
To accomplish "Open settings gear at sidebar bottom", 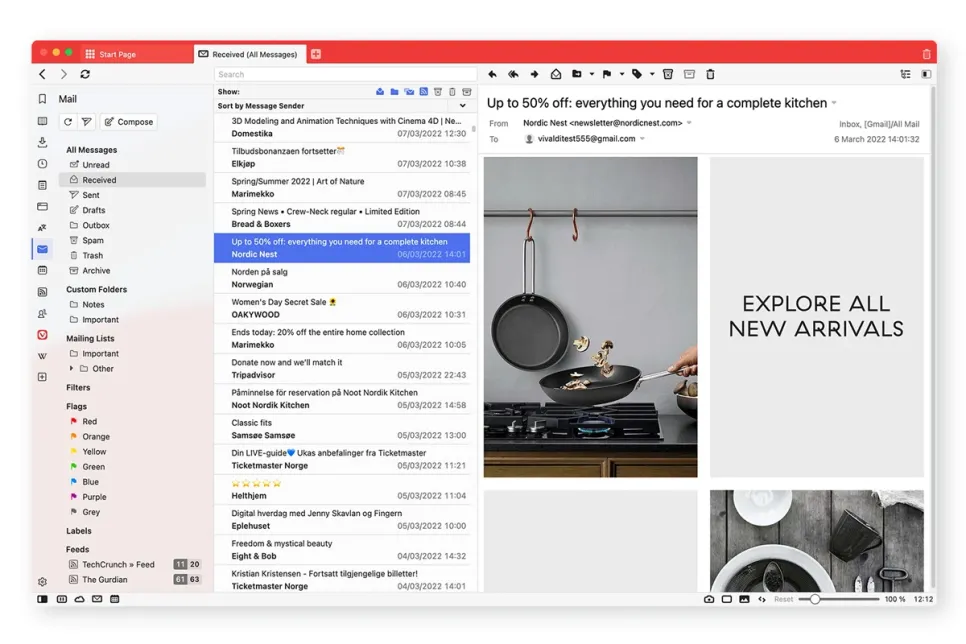I will (43, 581).
